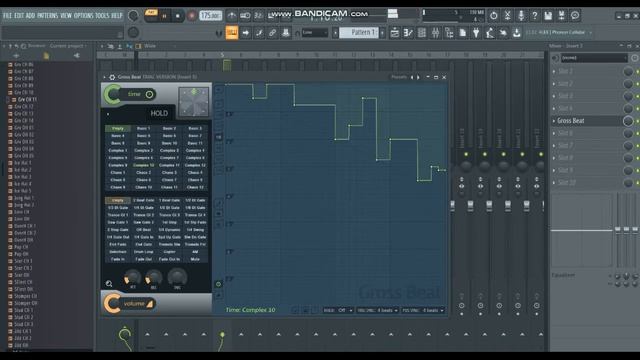Open the help question mark icon
Screen dimensions: 640x360
[x=534, y=16]
